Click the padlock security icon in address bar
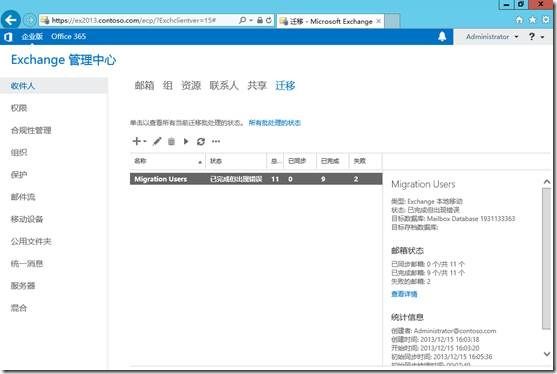The image size is (557, 374). tap(260, 20)
